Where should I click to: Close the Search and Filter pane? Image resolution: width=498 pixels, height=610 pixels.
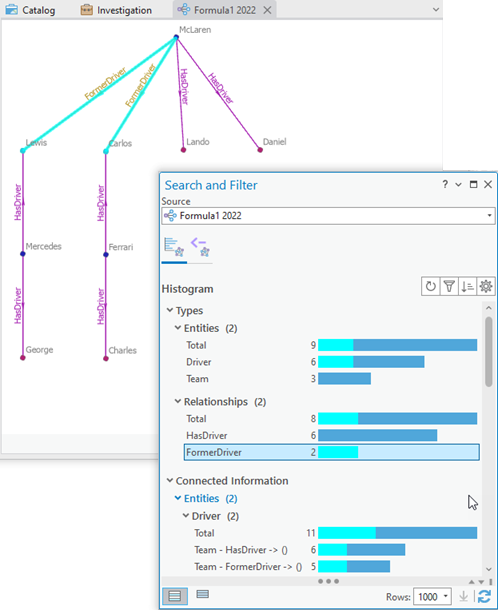point(488,184)
